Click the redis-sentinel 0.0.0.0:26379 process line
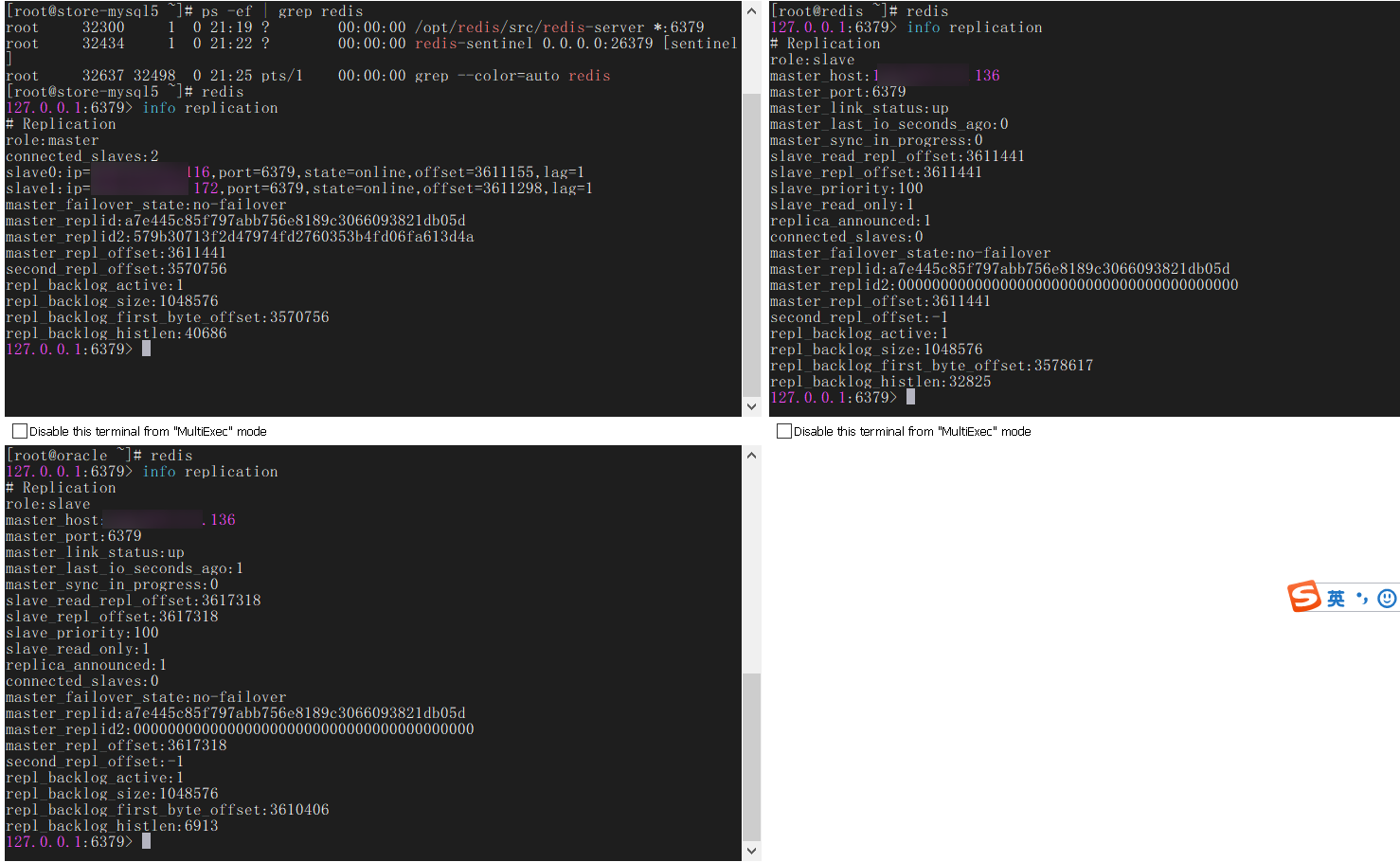Viewport: 1400px width, 862px height. coord(371,44)
